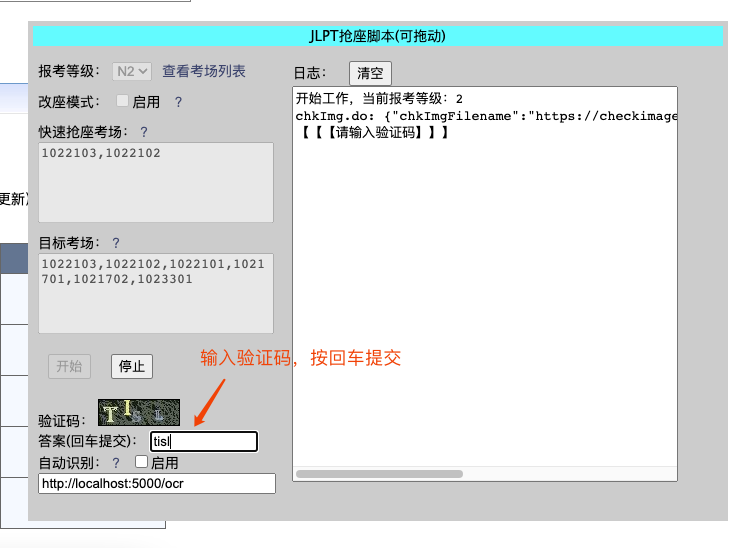Click the help question mark beside 目标考场
The image size is (746, 548).
(116, 243)
